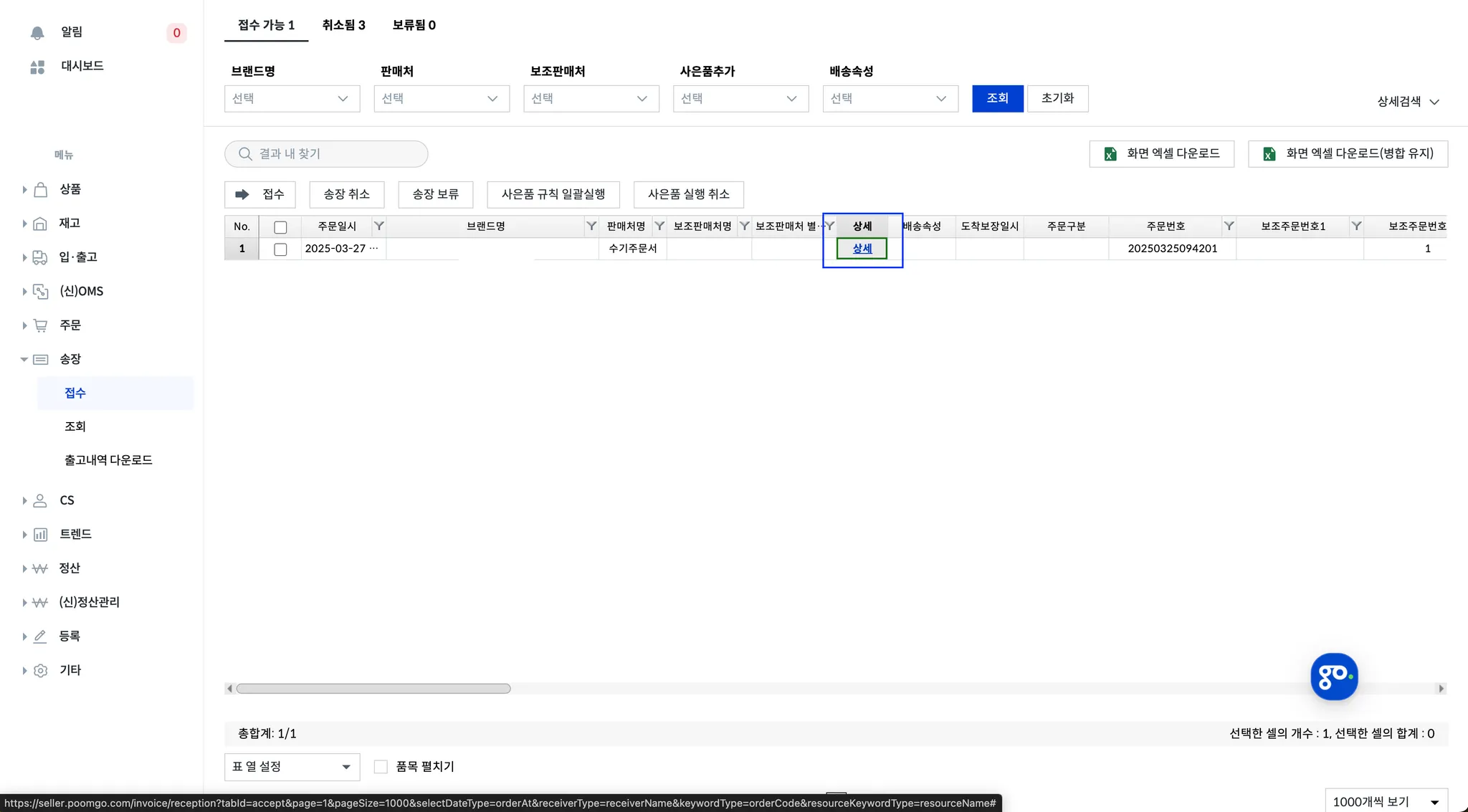Click the blue 조회 search button
This screenshot has width=1468, height=812.
pos(997,98)
